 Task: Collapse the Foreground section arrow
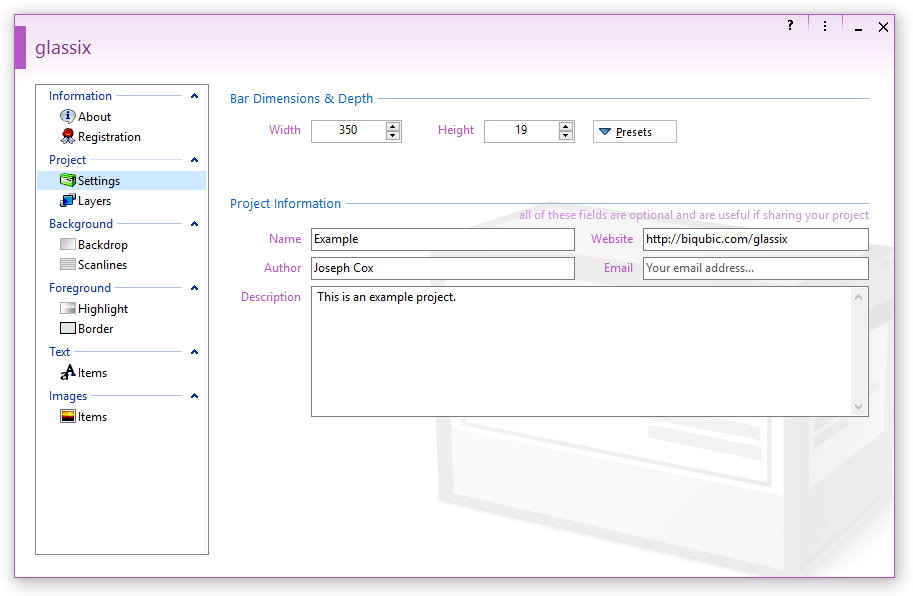(x=194, y=288)
